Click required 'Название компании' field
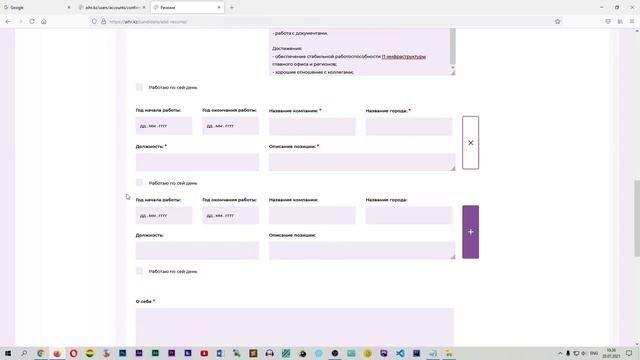Viewport: 640px width, 360px height. click(312, 126)
